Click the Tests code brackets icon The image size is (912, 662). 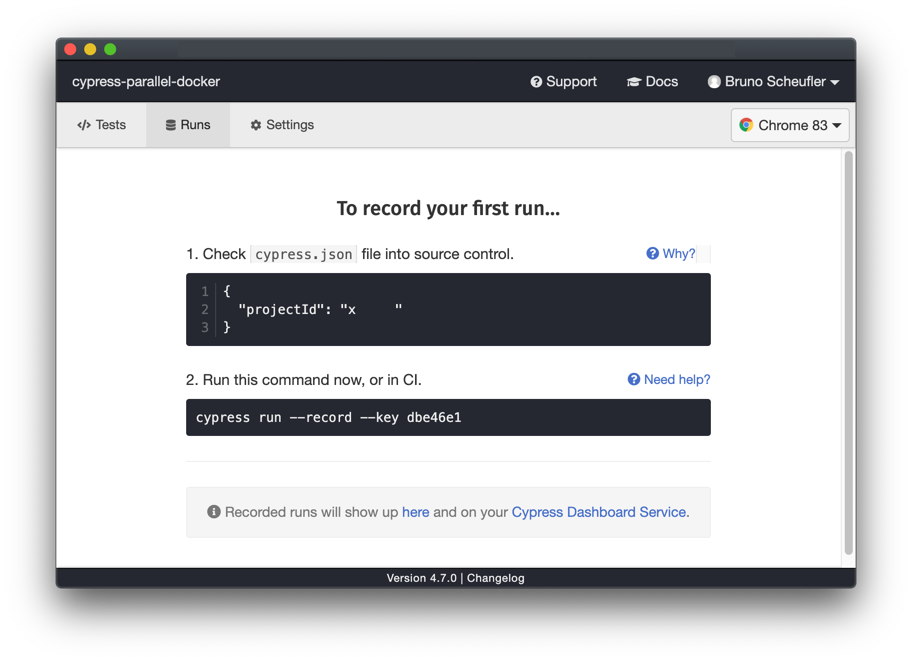point(84,125)
